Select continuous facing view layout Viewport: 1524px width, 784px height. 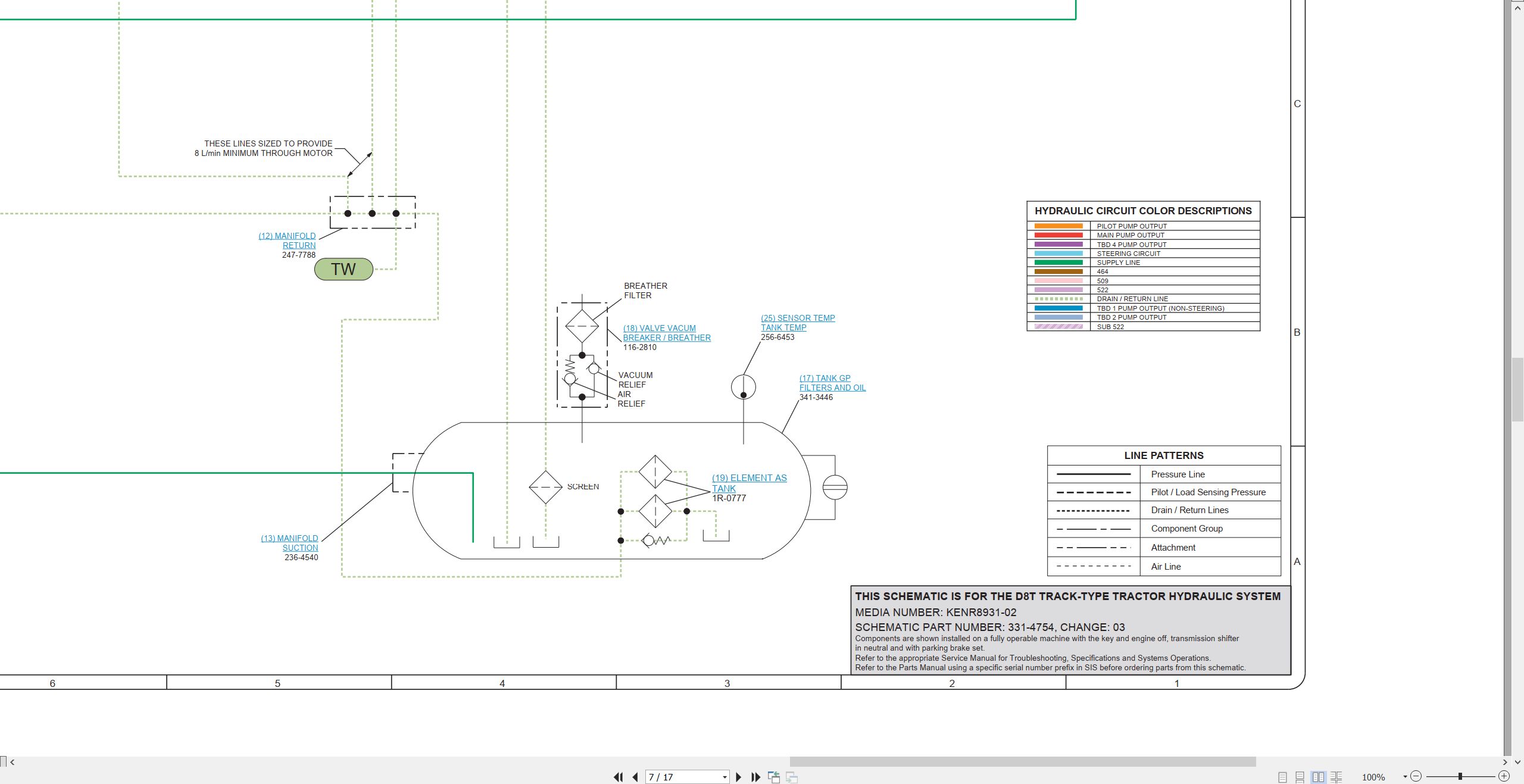click(1336, 777)
